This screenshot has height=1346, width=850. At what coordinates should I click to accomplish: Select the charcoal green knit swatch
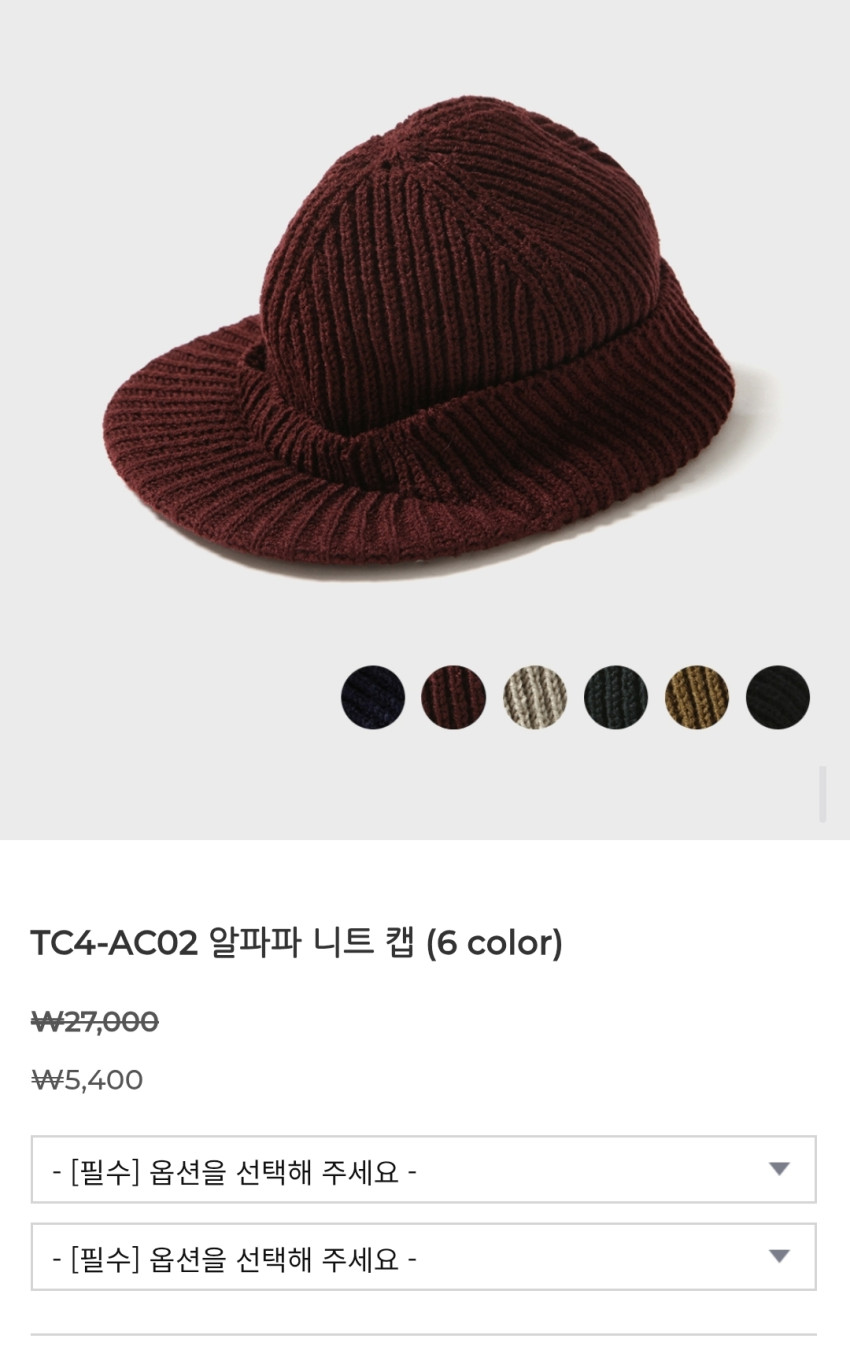pyautogui.click(x=616, y=697)
